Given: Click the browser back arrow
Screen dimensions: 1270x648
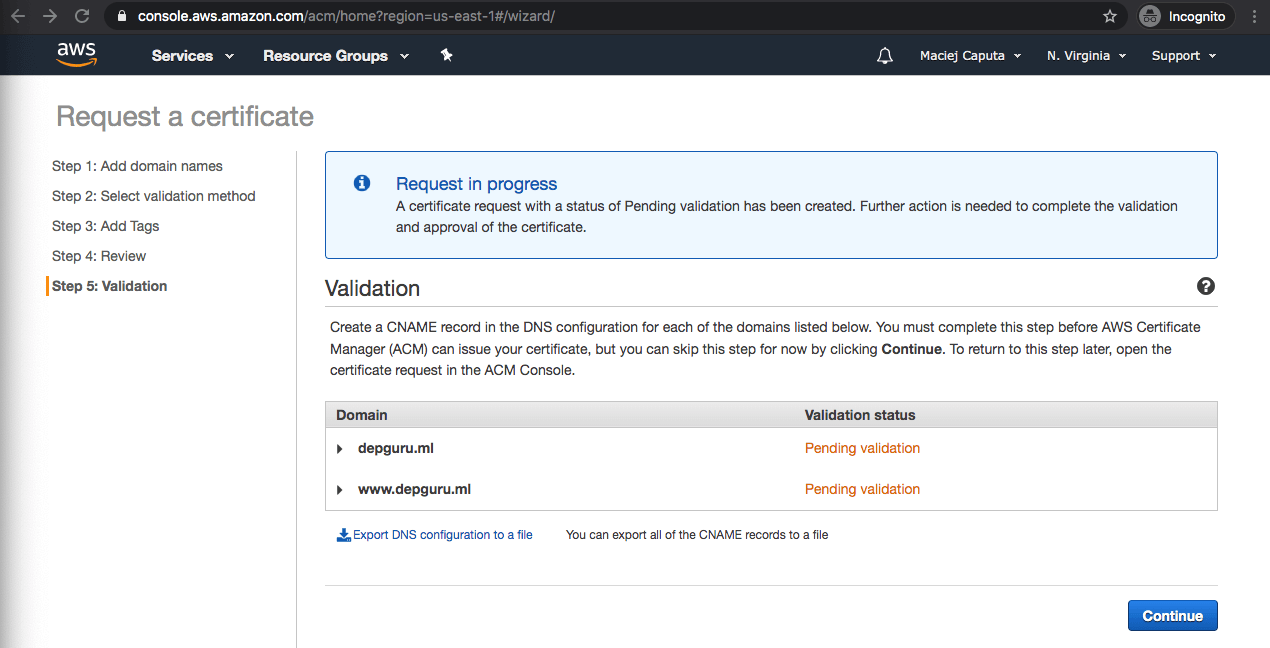Looking at the screenshot, I should pos(18,17).
